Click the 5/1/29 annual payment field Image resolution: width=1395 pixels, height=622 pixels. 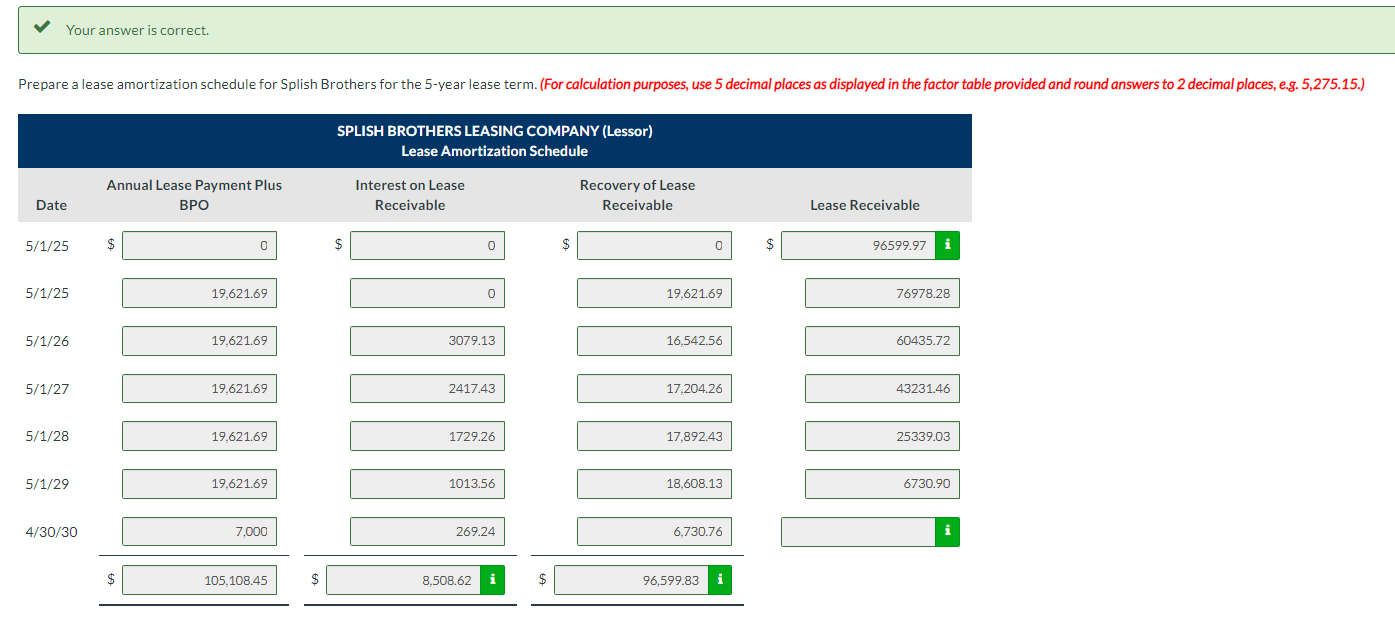[200, 484]
